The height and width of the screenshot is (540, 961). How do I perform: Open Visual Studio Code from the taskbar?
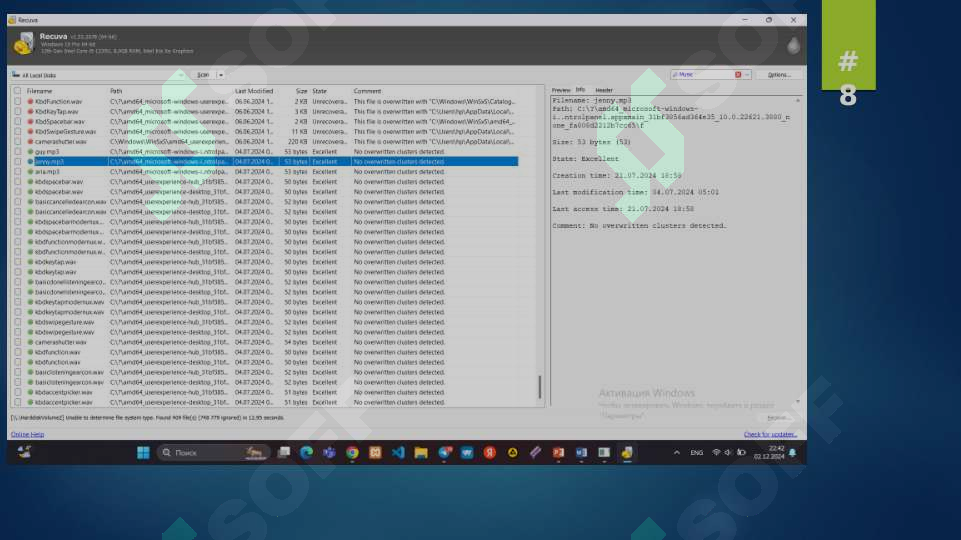pyautogui.click(x=398, y=453)
